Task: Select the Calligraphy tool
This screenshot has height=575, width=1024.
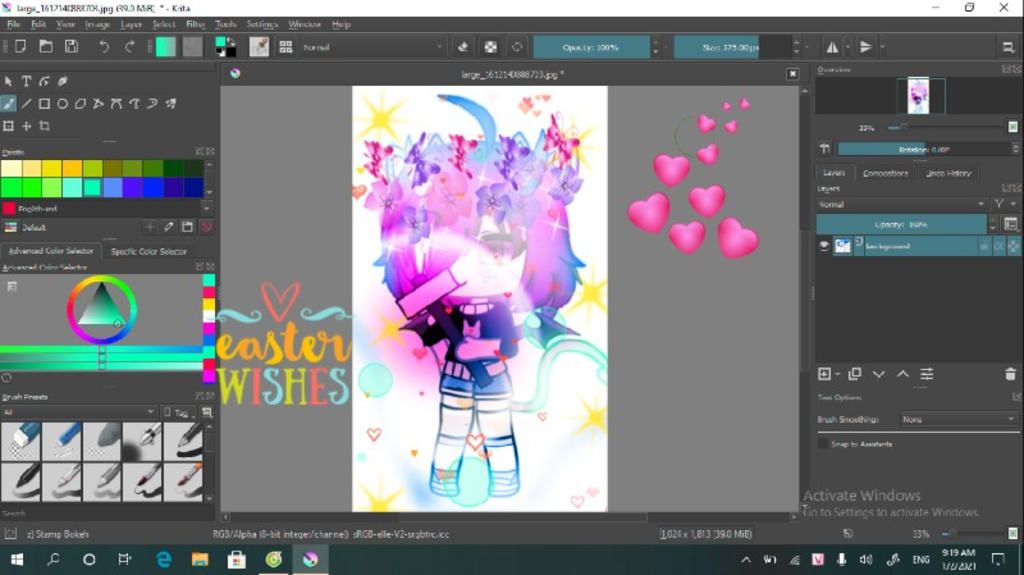Action: pyautogui.click(x=63, y=81)
